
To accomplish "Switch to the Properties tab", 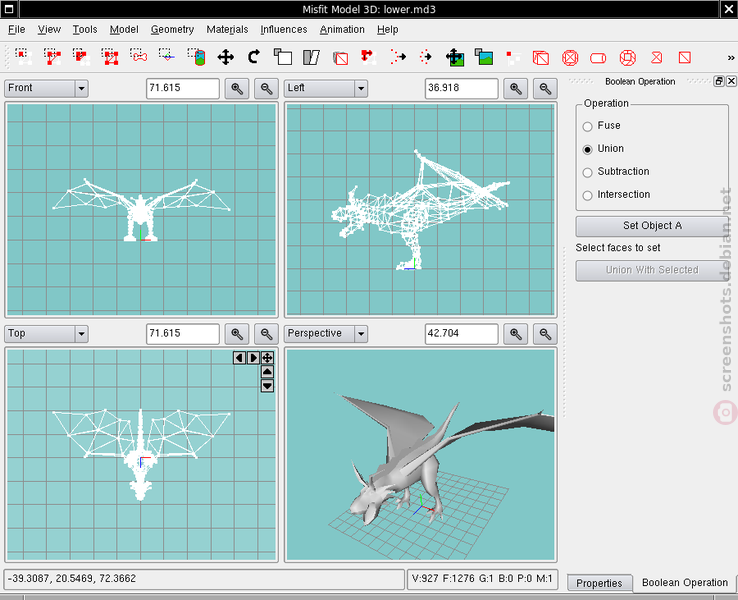I will click(x=599, y=584).
